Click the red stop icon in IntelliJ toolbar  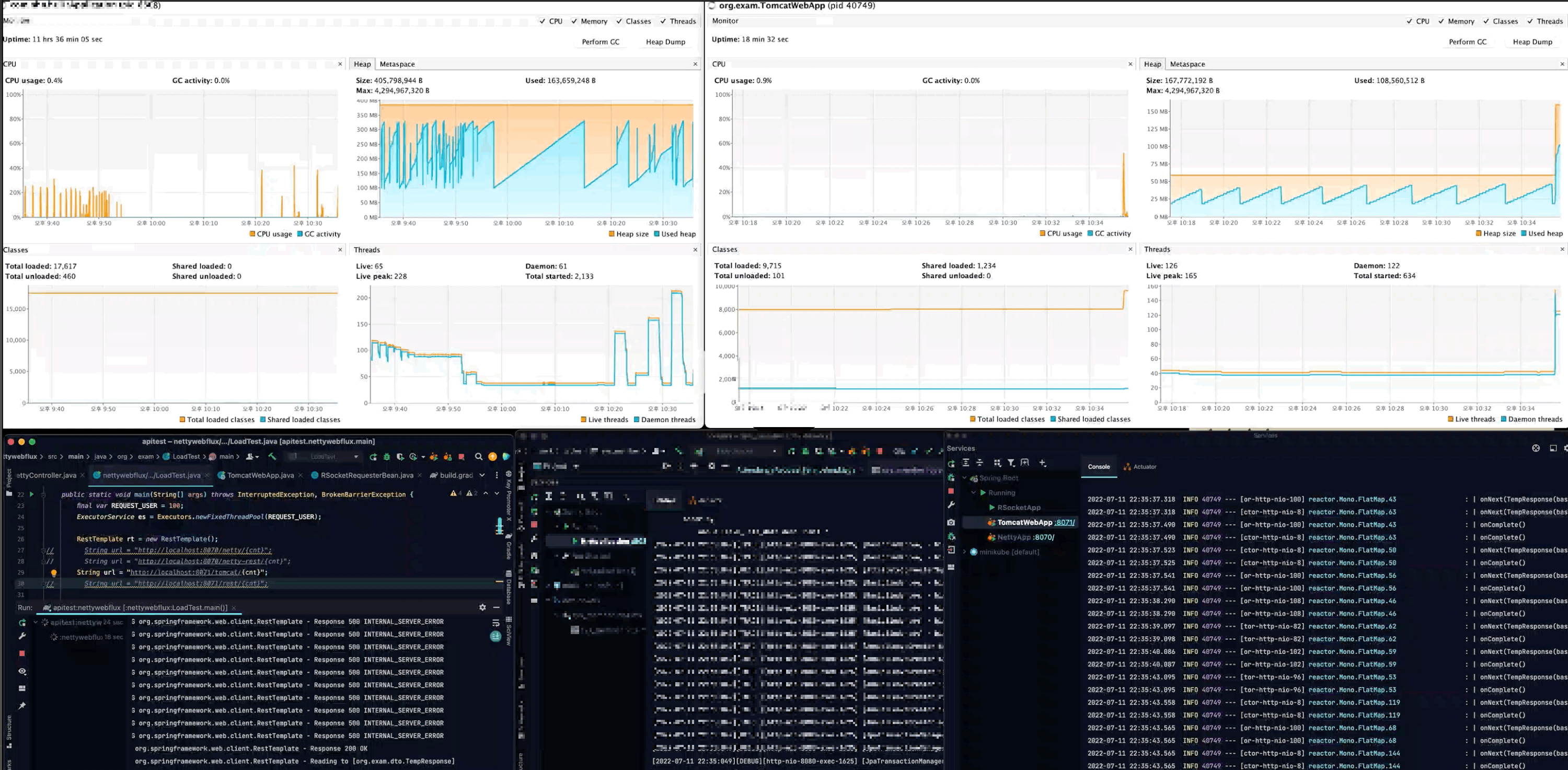pyautogui.click(x=462, y=456)
